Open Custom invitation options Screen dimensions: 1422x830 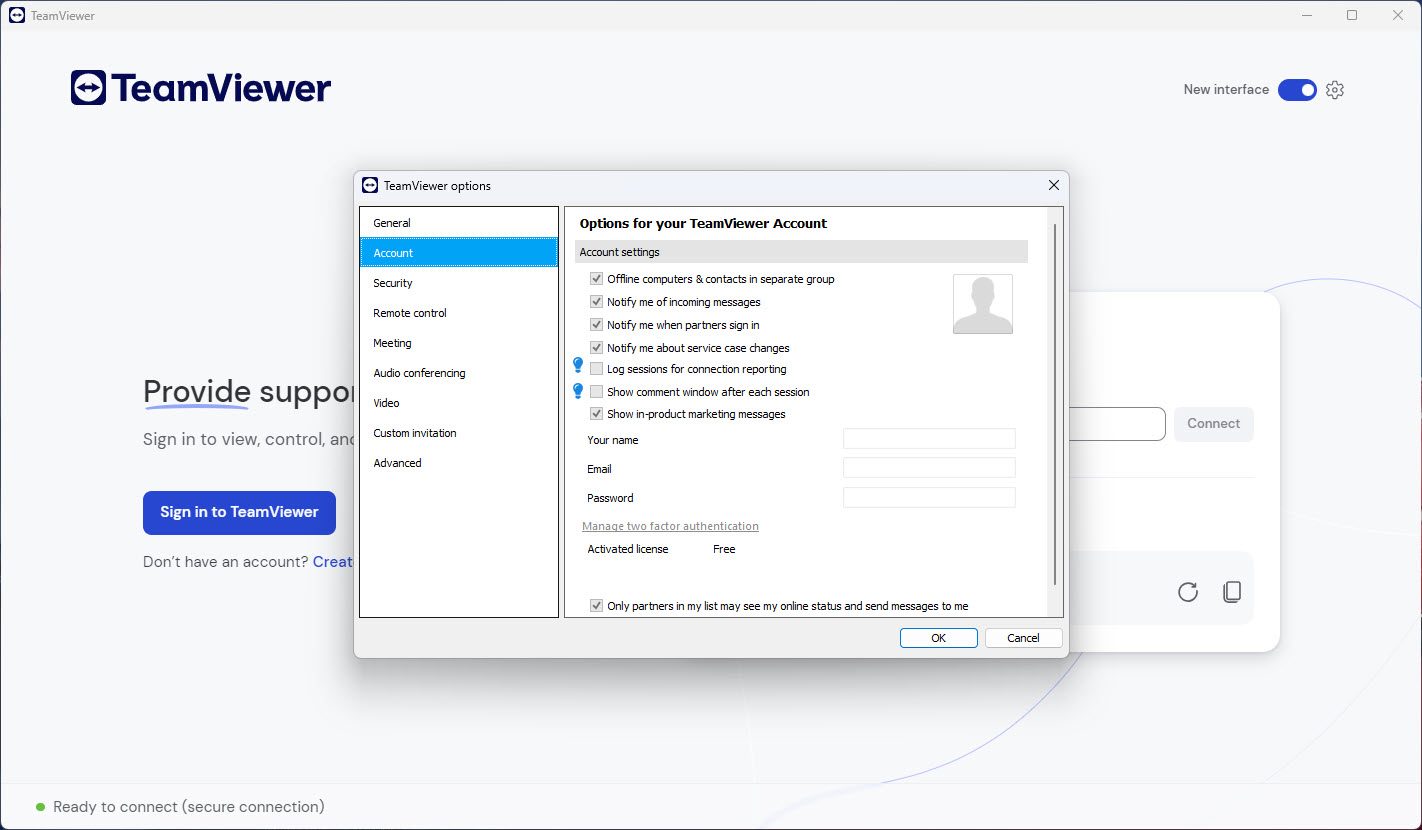coord(459,433)
